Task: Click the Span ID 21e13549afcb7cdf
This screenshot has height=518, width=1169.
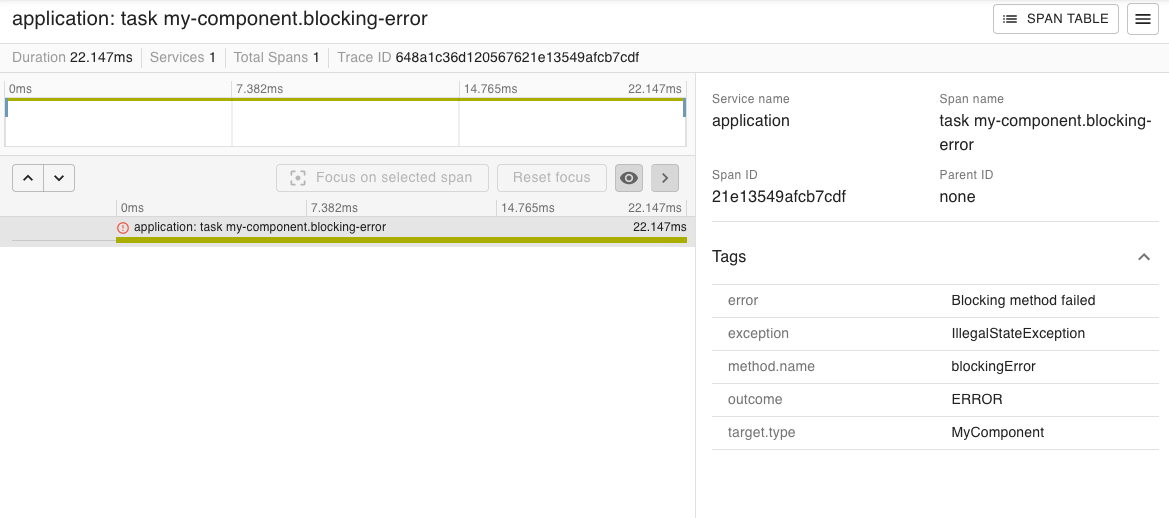Action: 779,197
